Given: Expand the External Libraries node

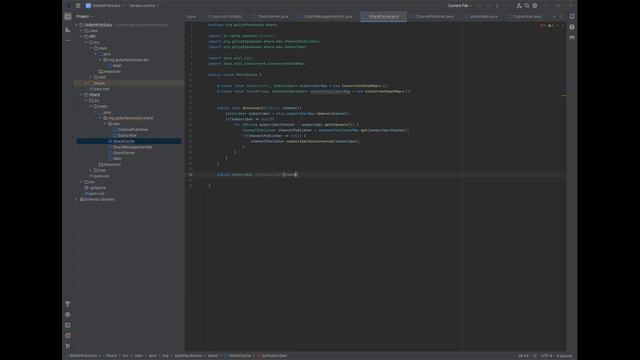Looking at the screenshot, I should coord(76,200).
